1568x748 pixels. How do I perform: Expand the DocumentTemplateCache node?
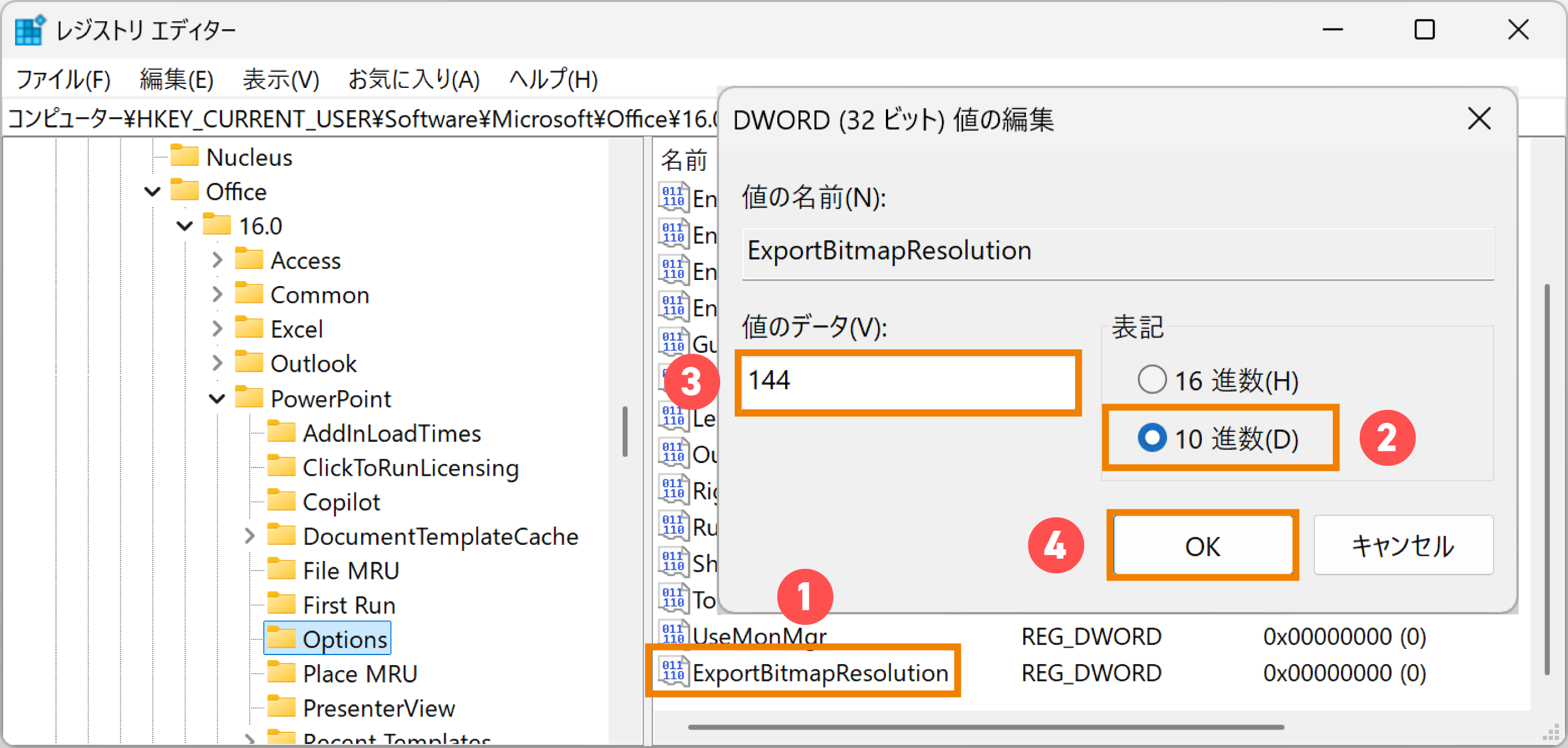tap(250, 536)
